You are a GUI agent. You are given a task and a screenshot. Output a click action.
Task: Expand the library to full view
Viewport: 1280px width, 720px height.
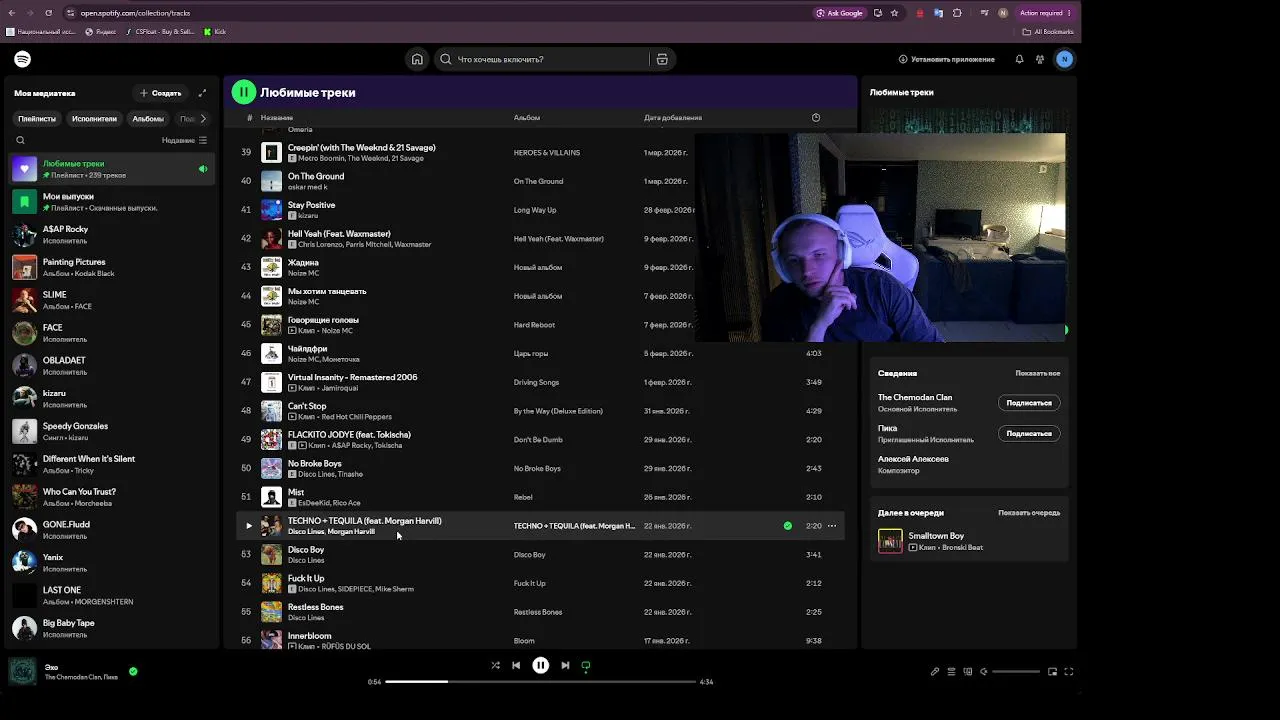[202, 93]
